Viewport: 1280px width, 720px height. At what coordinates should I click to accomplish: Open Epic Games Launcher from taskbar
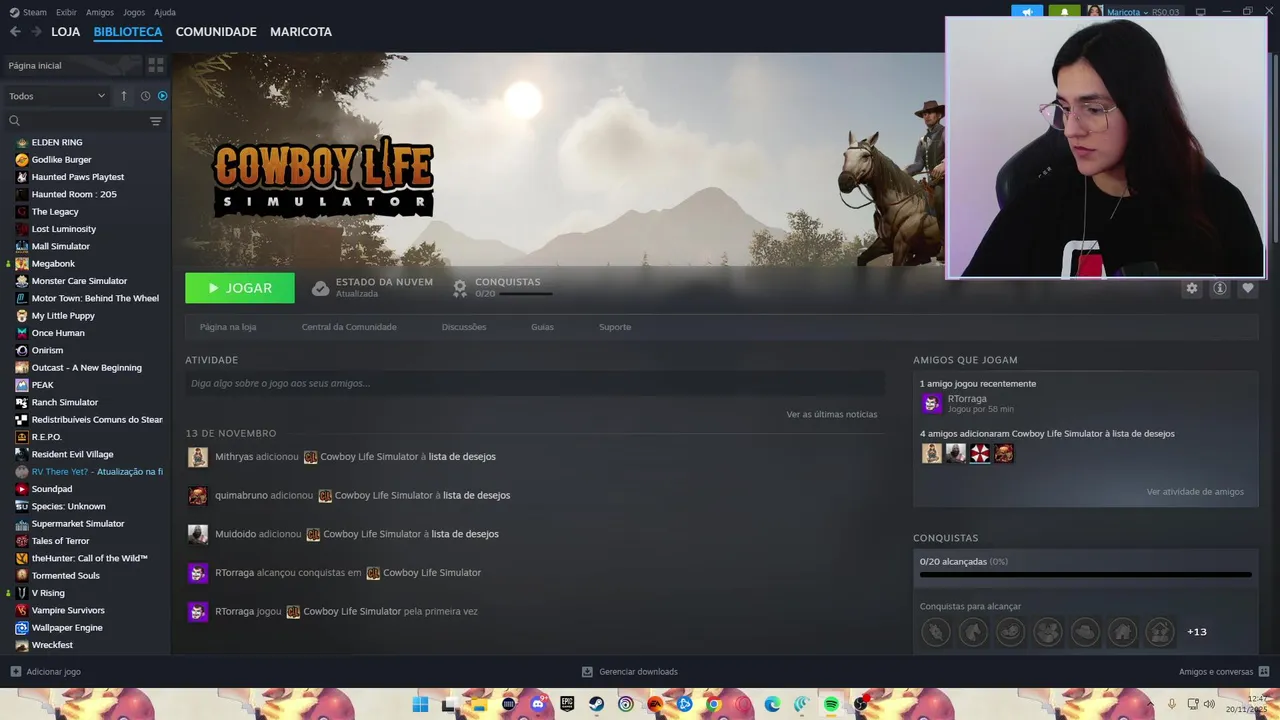click(567, 704)
